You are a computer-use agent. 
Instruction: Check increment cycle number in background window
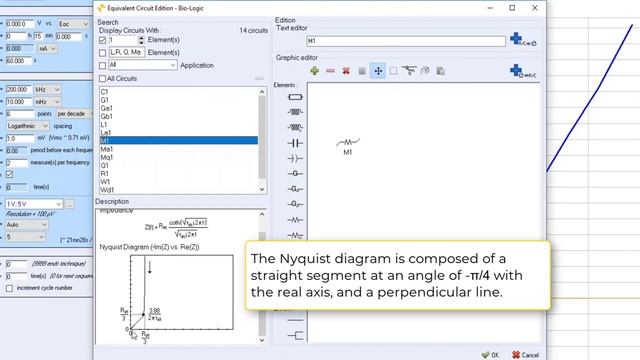(9, 288)
